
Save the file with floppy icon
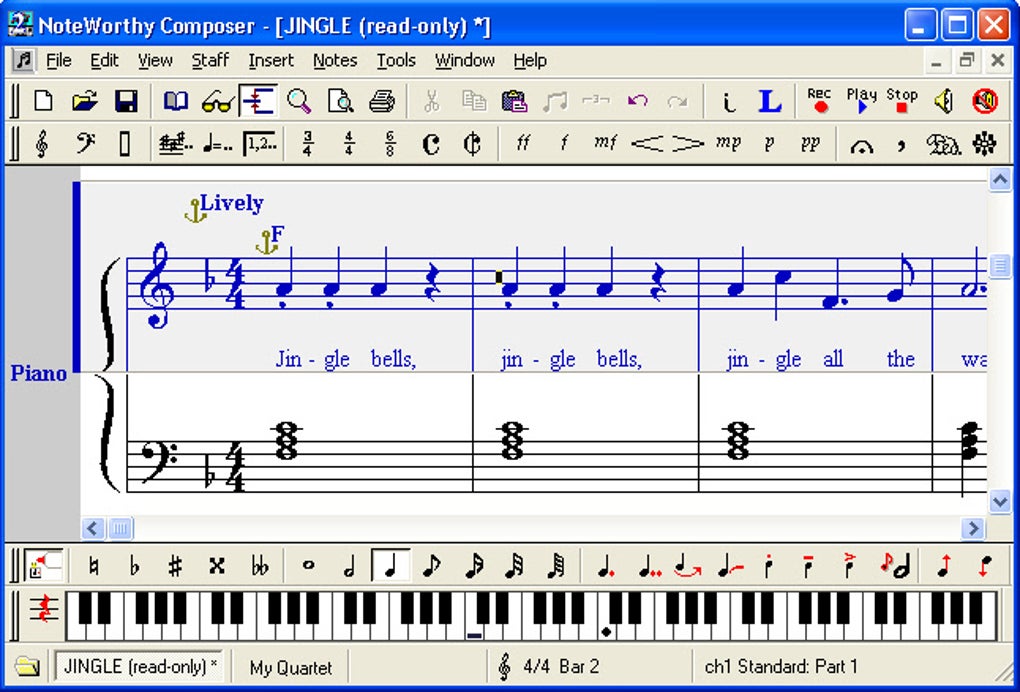(x=126, y=101)
